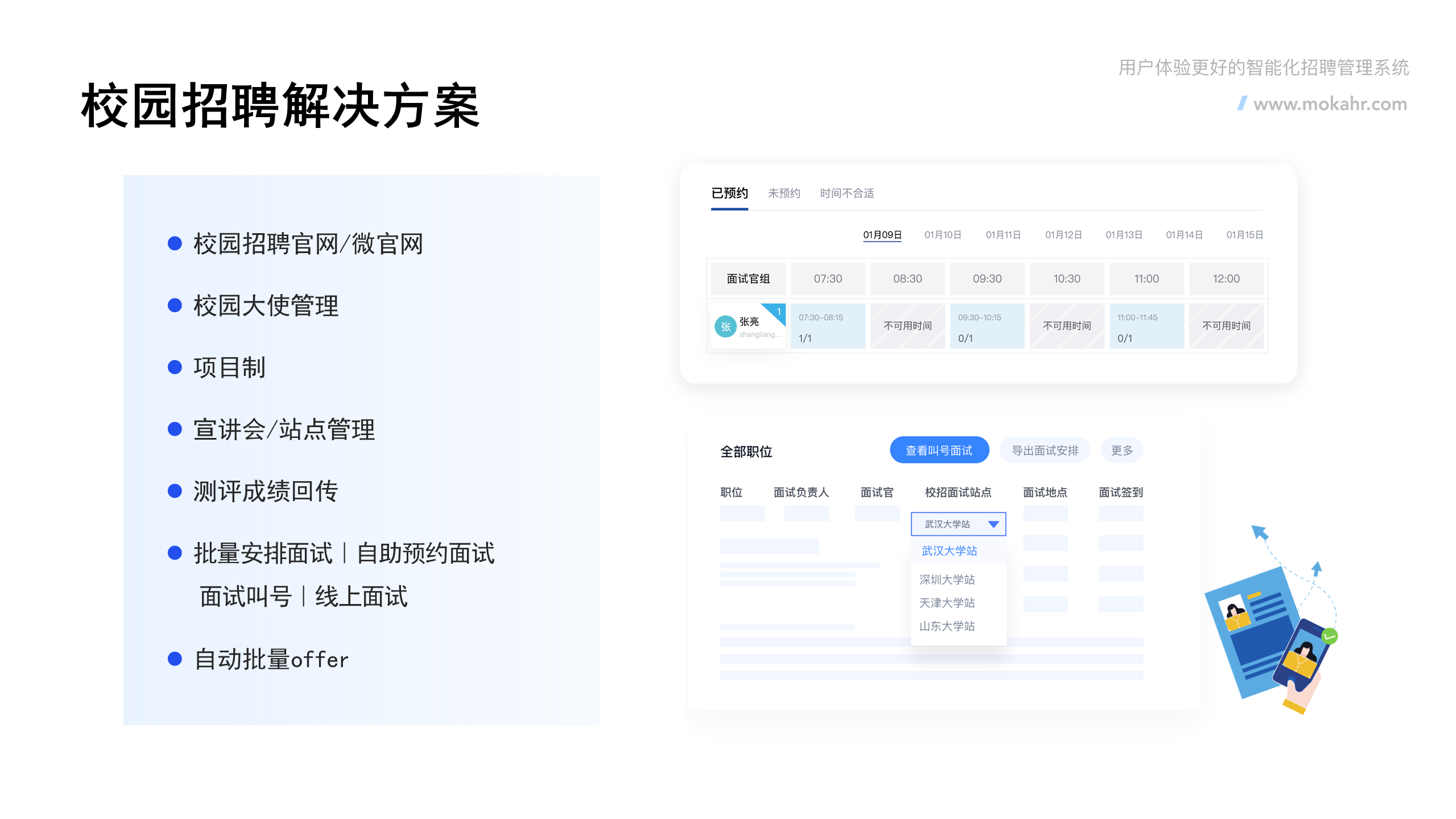Click the 测评成绩回传 bullet item

pyautogui.click(x=266, y=491)
